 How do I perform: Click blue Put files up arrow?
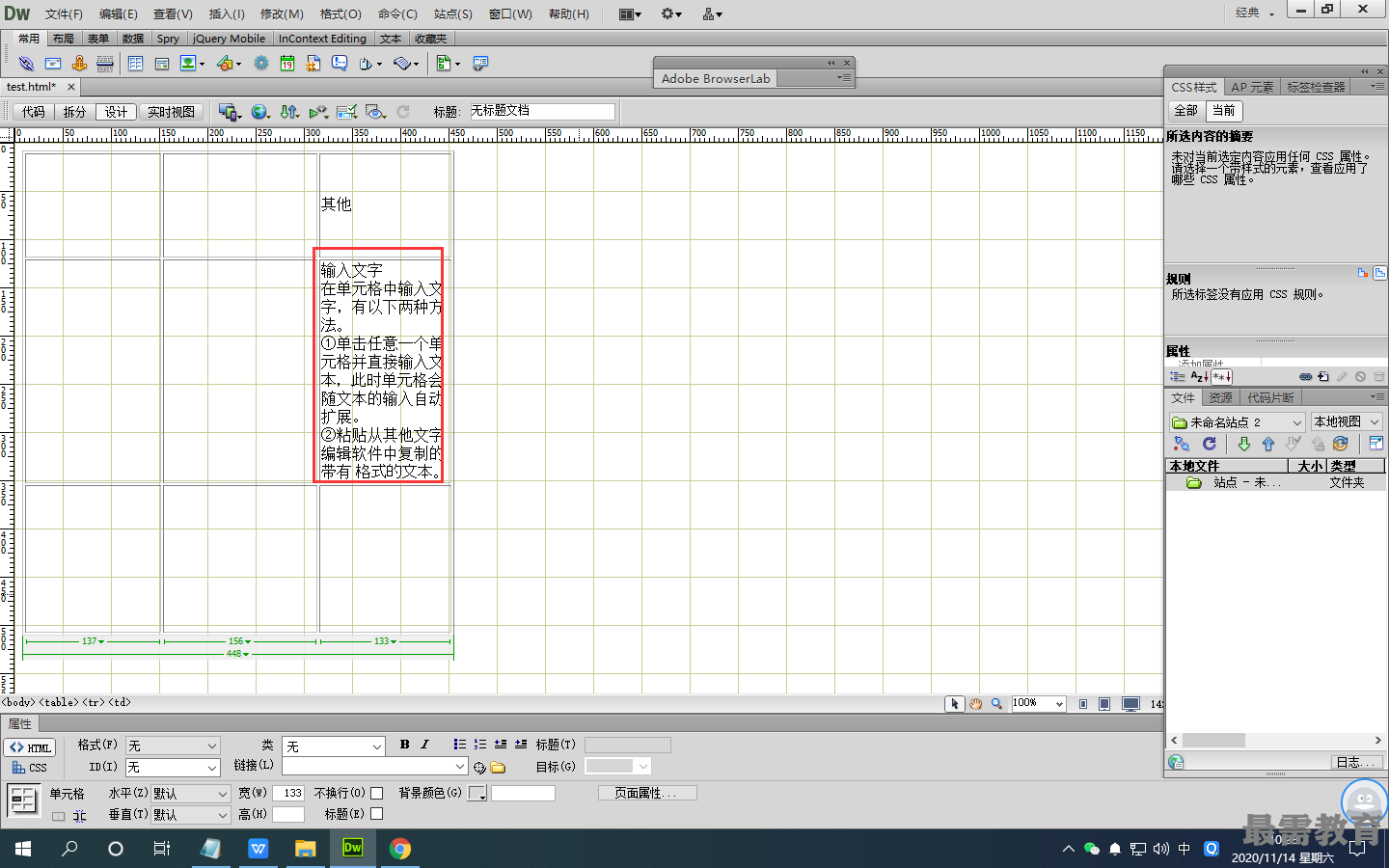tap(1268, 444)
